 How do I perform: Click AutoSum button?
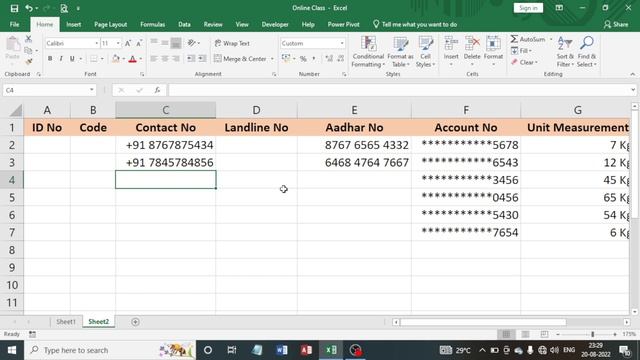pos(528,39)
